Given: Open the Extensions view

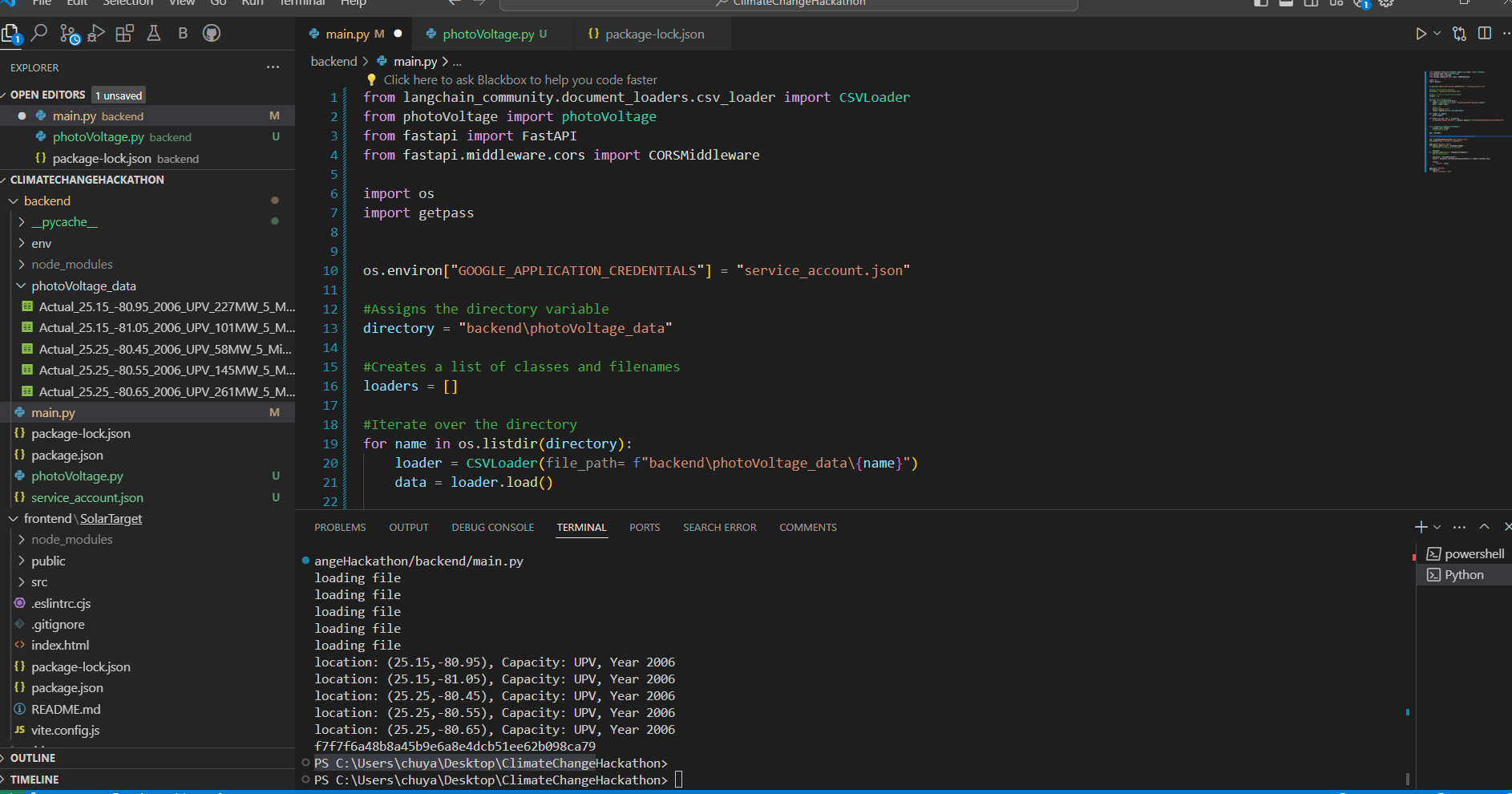Looking at the screenshot, I should (x=124, y=34).
